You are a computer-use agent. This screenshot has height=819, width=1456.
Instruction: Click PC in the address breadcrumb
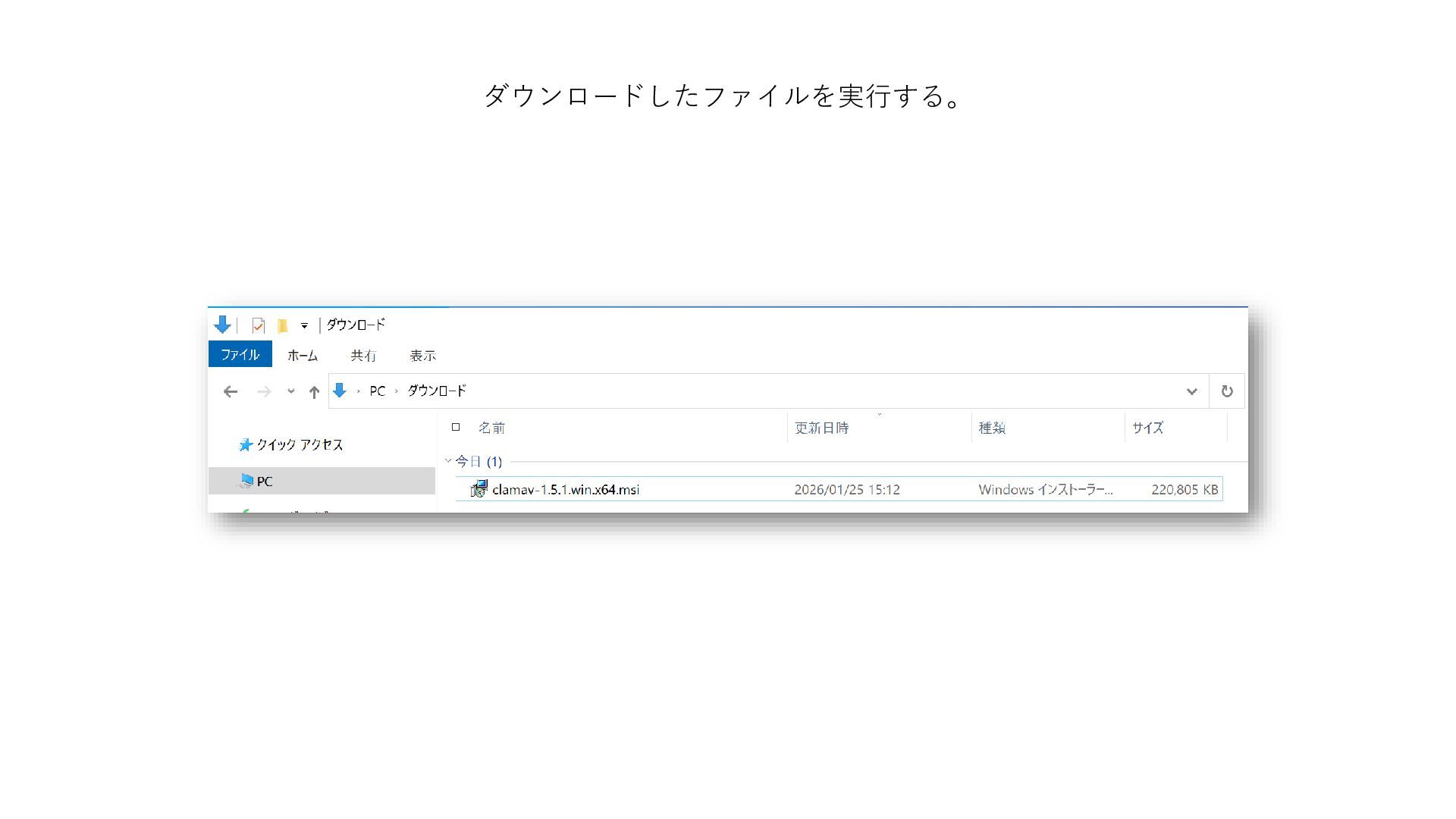coord(377,391)
